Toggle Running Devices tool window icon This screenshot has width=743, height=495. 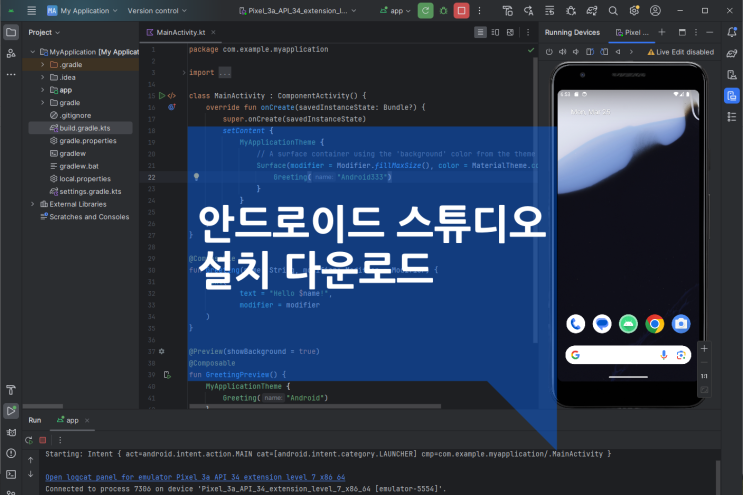732,96
